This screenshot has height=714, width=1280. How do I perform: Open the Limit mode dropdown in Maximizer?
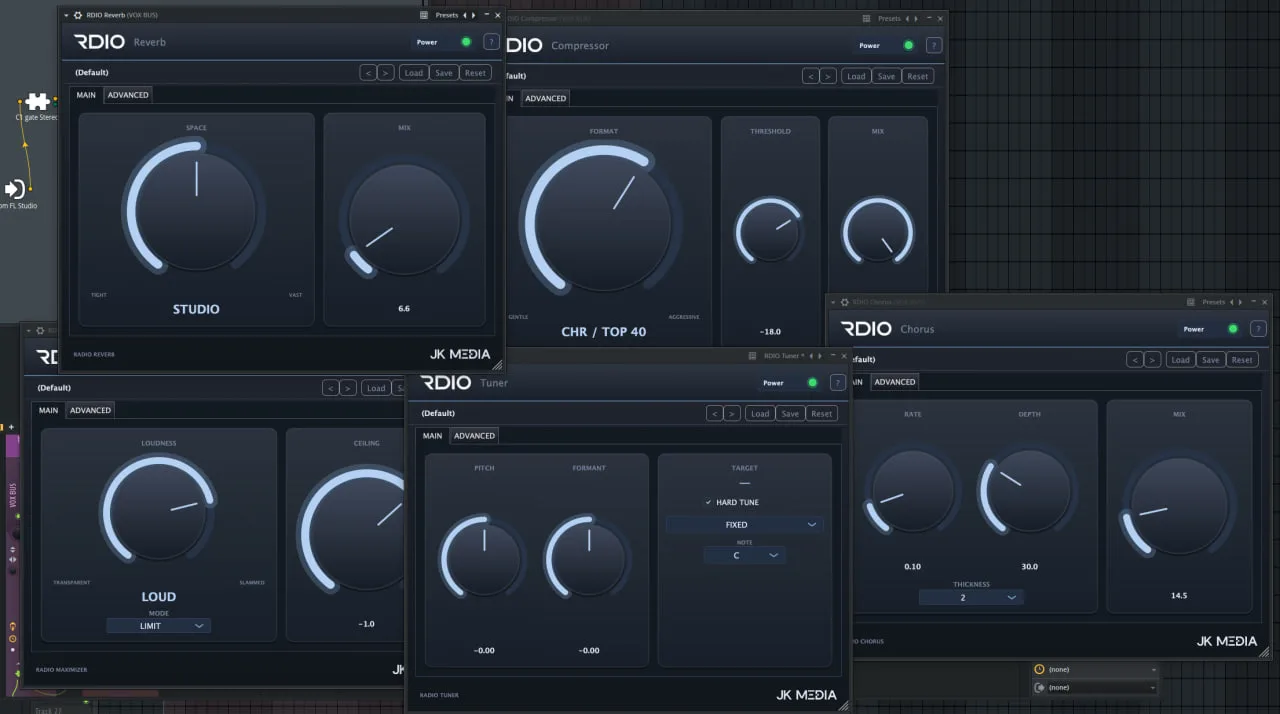(x=159, y=625)
